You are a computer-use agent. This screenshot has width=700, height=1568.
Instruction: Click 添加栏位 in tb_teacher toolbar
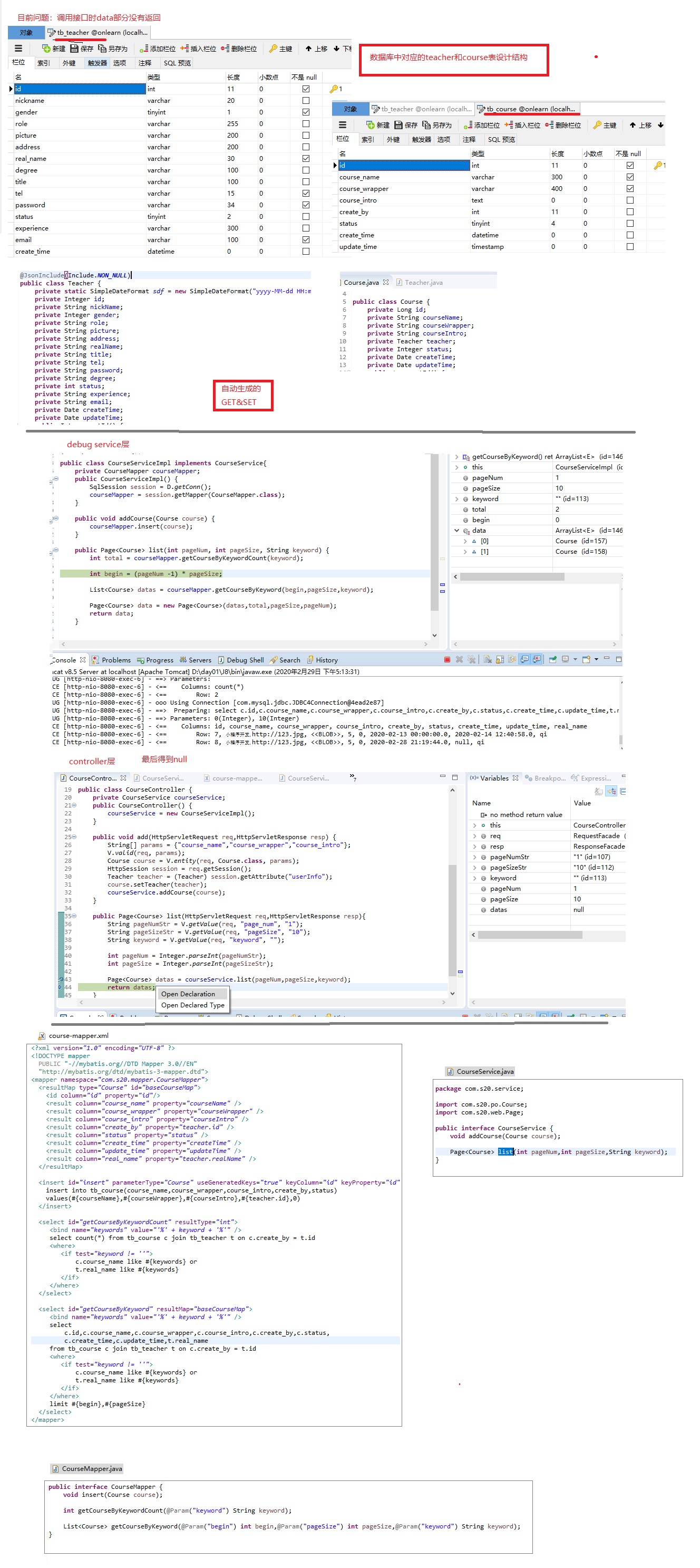coord(158,49)
